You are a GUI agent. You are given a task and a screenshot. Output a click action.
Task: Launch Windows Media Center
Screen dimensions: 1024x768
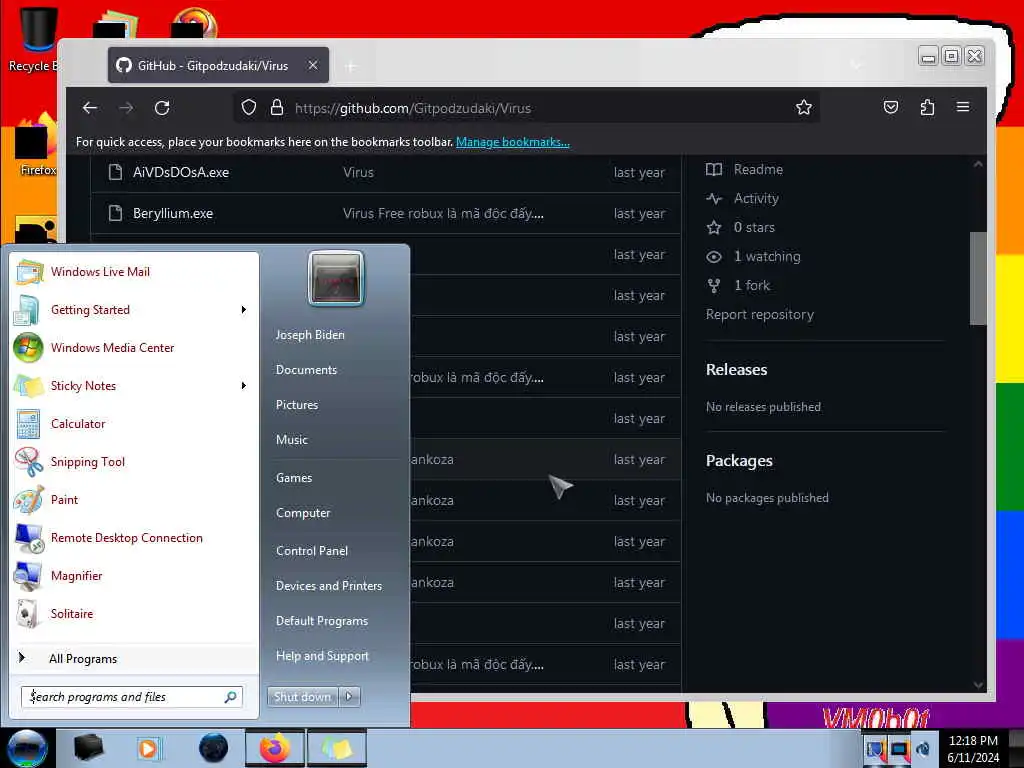tap(135, 347)
